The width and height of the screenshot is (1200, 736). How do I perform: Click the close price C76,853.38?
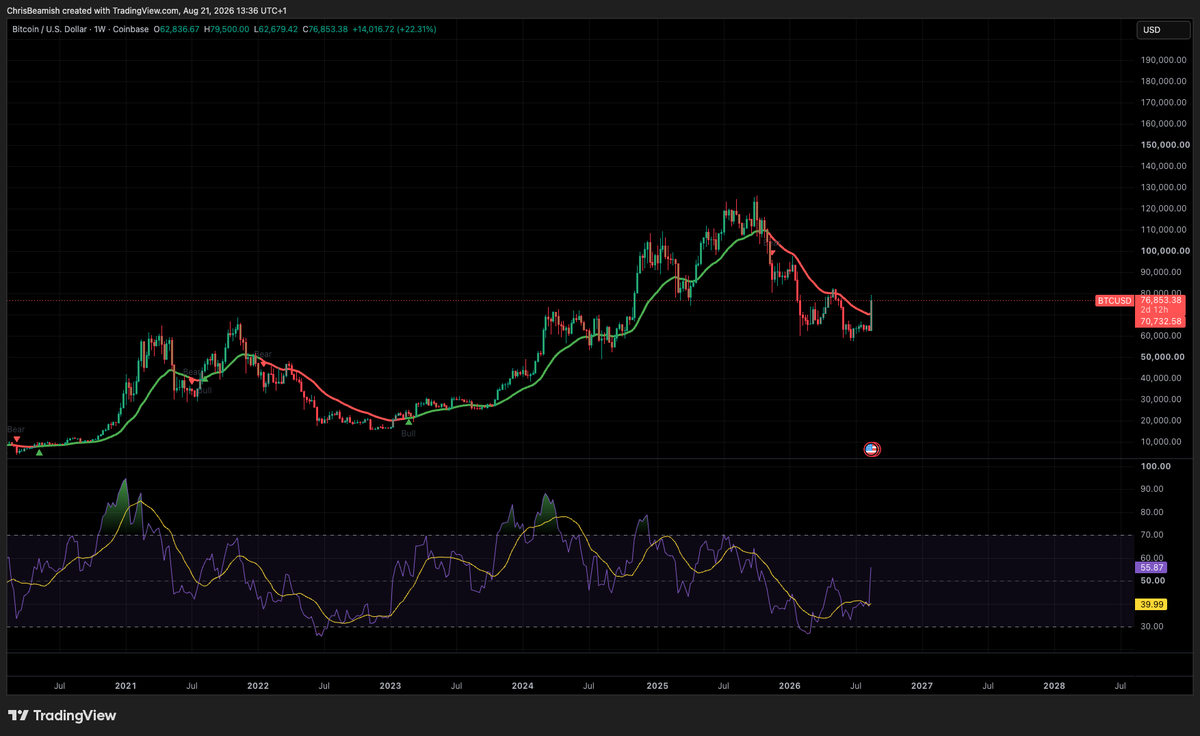[325, 29]
